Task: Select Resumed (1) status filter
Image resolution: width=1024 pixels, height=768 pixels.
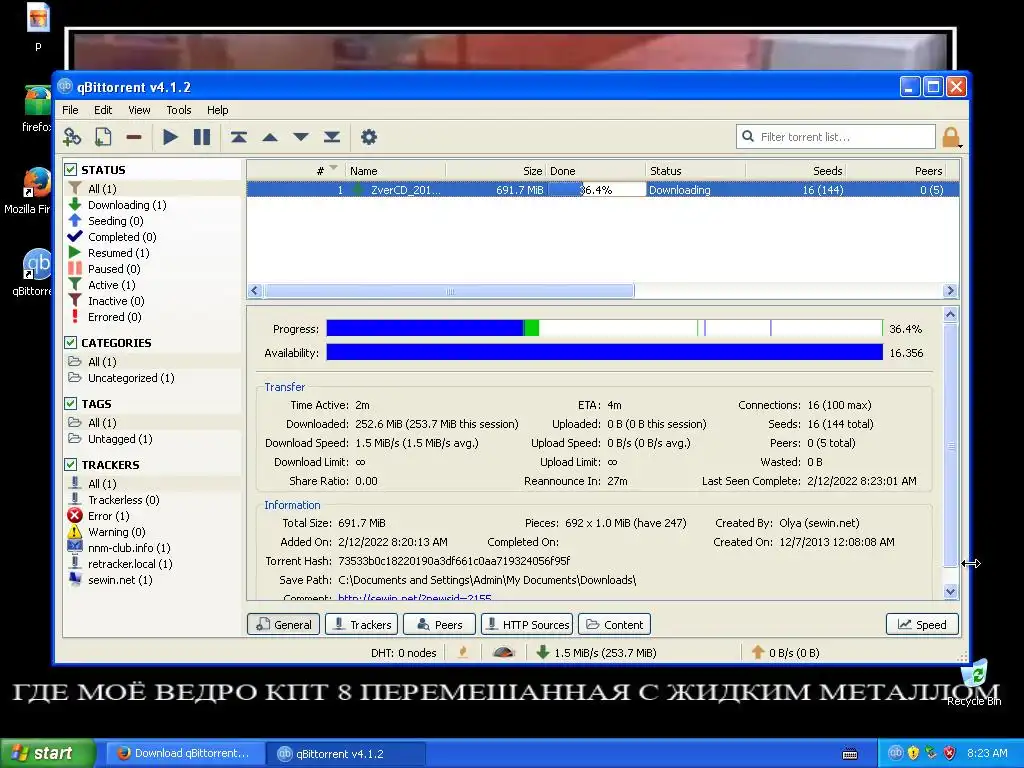Action: tap(118, 253)
